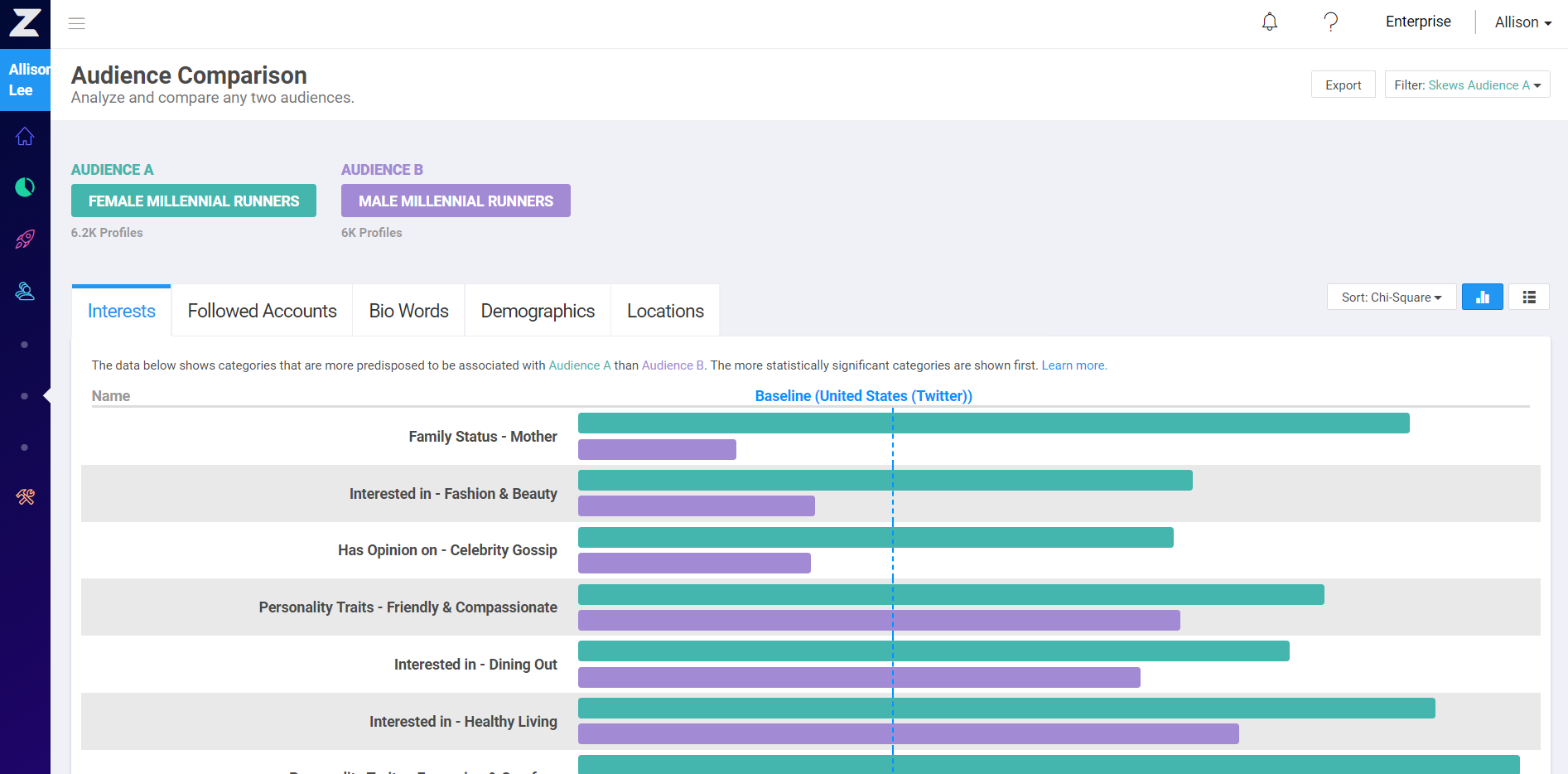Switch to bar chart view
The height and width of the screenshot is (774, 1568).
1482,297
